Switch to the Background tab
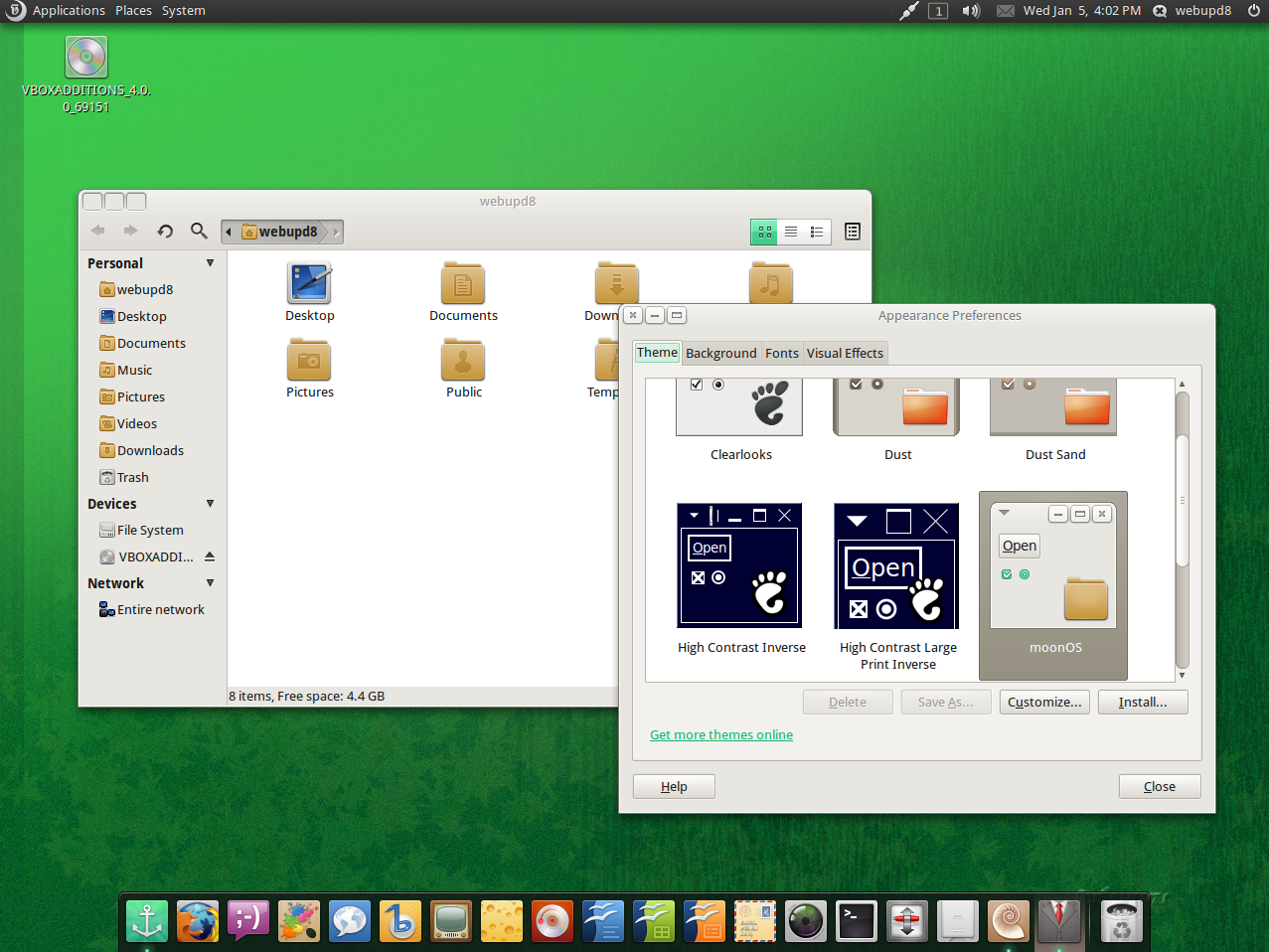1269x952 pixels. point(720,353)
